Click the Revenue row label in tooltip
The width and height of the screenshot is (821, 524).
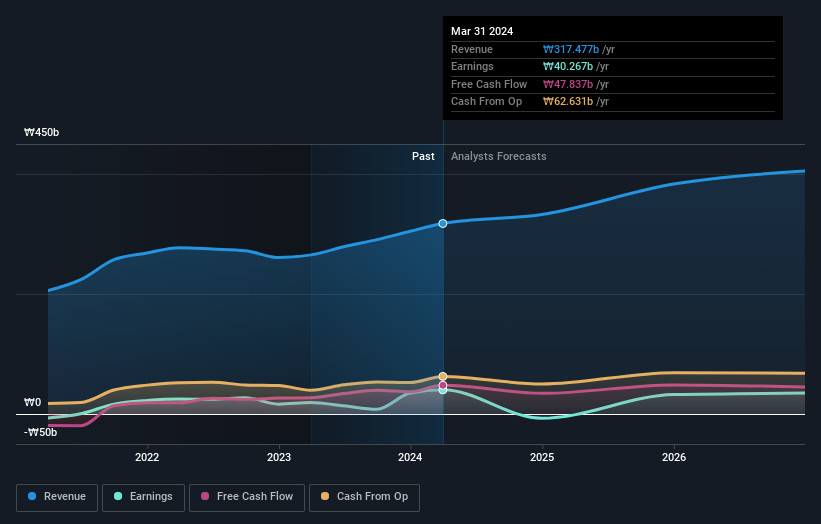[472, 49]
